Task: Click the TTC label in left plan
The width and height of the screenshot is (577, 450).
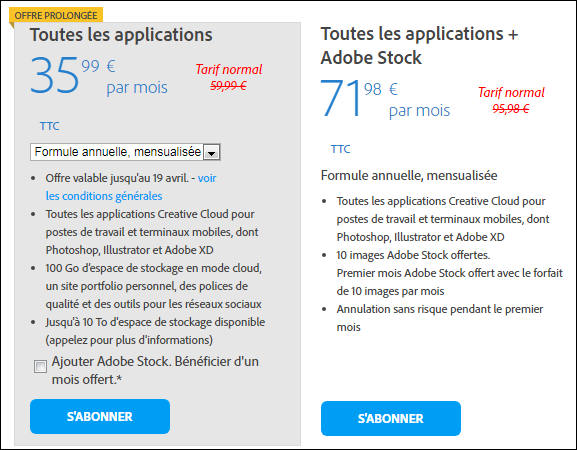Action: [49, 126]
